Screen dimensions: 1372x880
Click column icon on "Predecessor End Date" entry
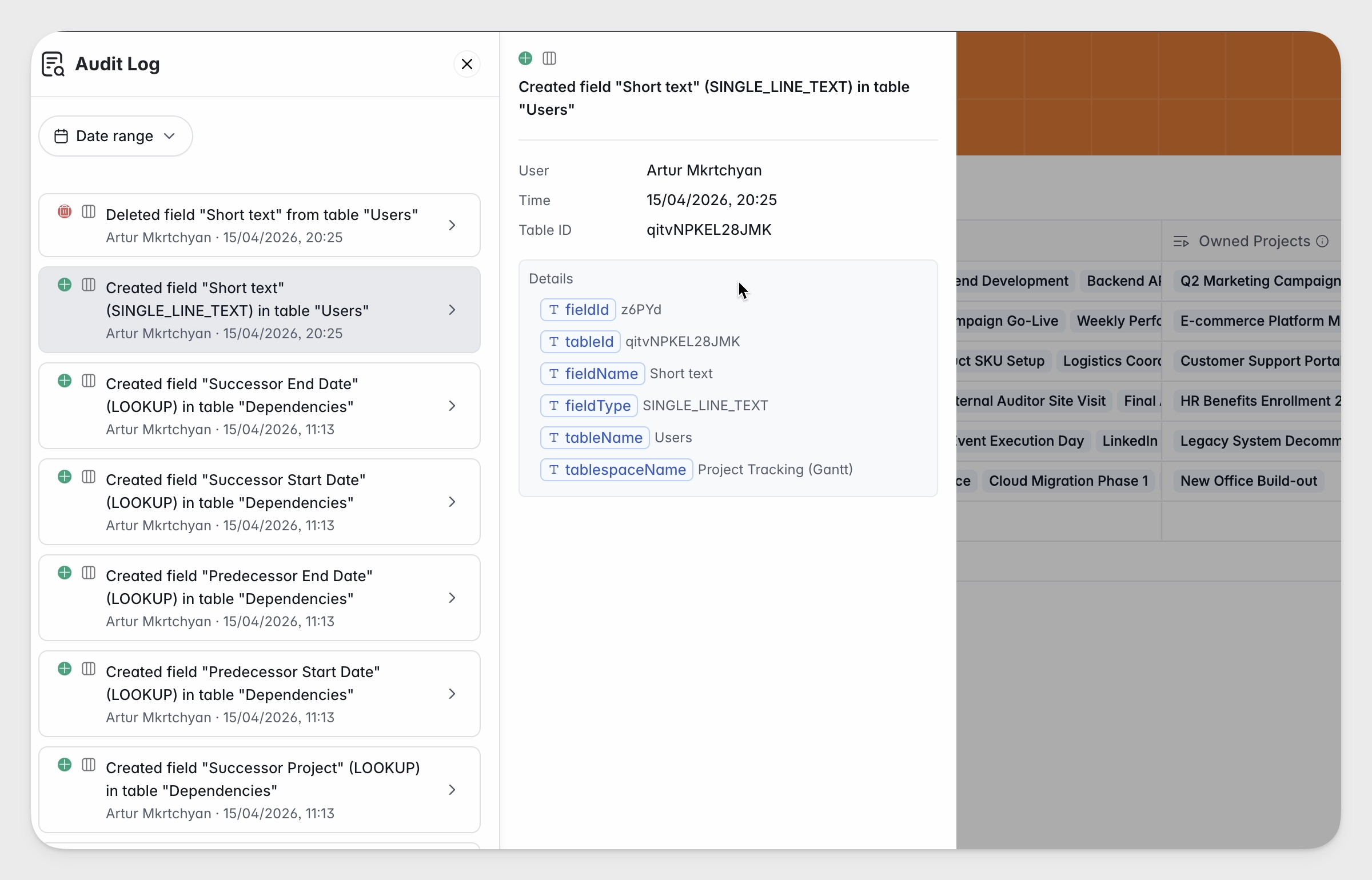pyautogui.click(x=89, y=573)
